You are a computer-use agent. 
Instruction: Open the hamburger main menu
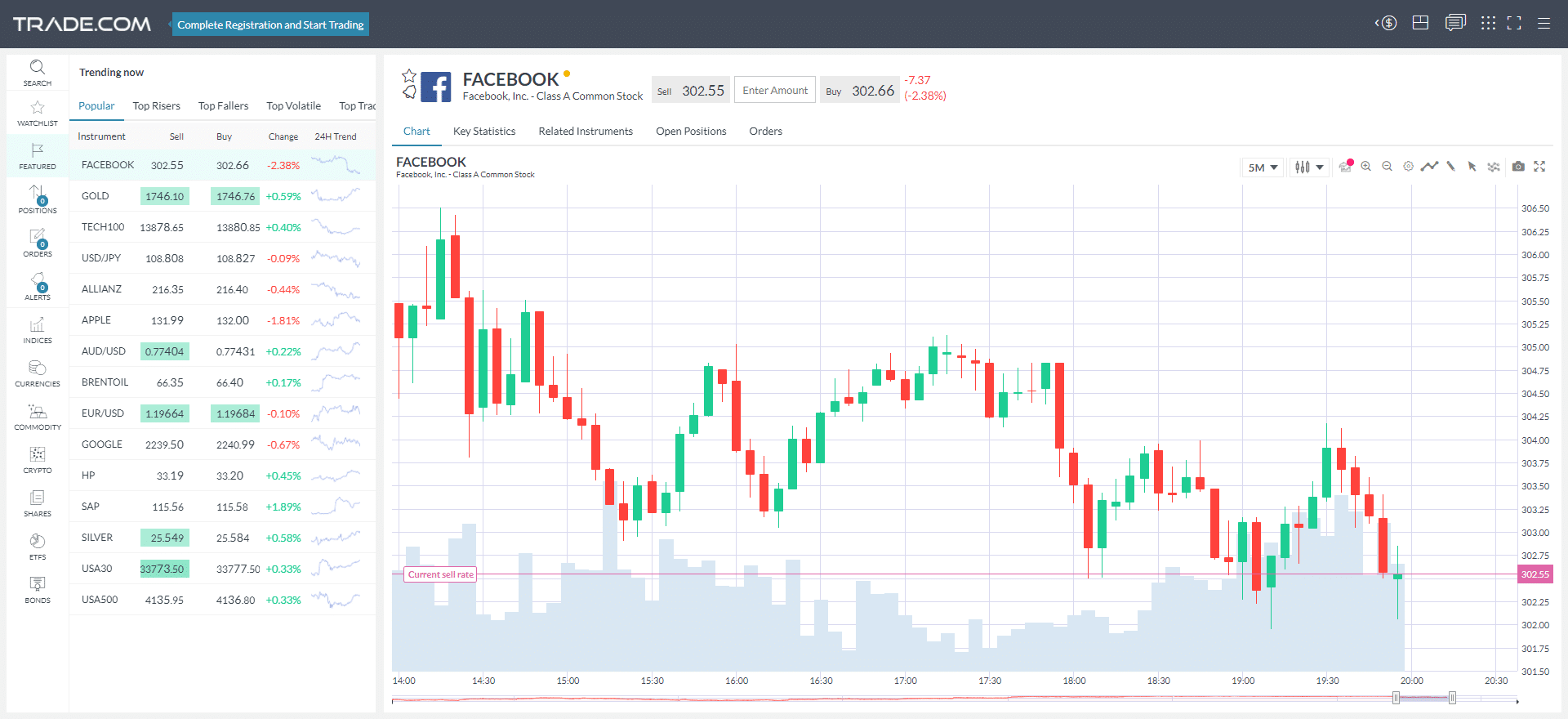(x=1543, y=24)
